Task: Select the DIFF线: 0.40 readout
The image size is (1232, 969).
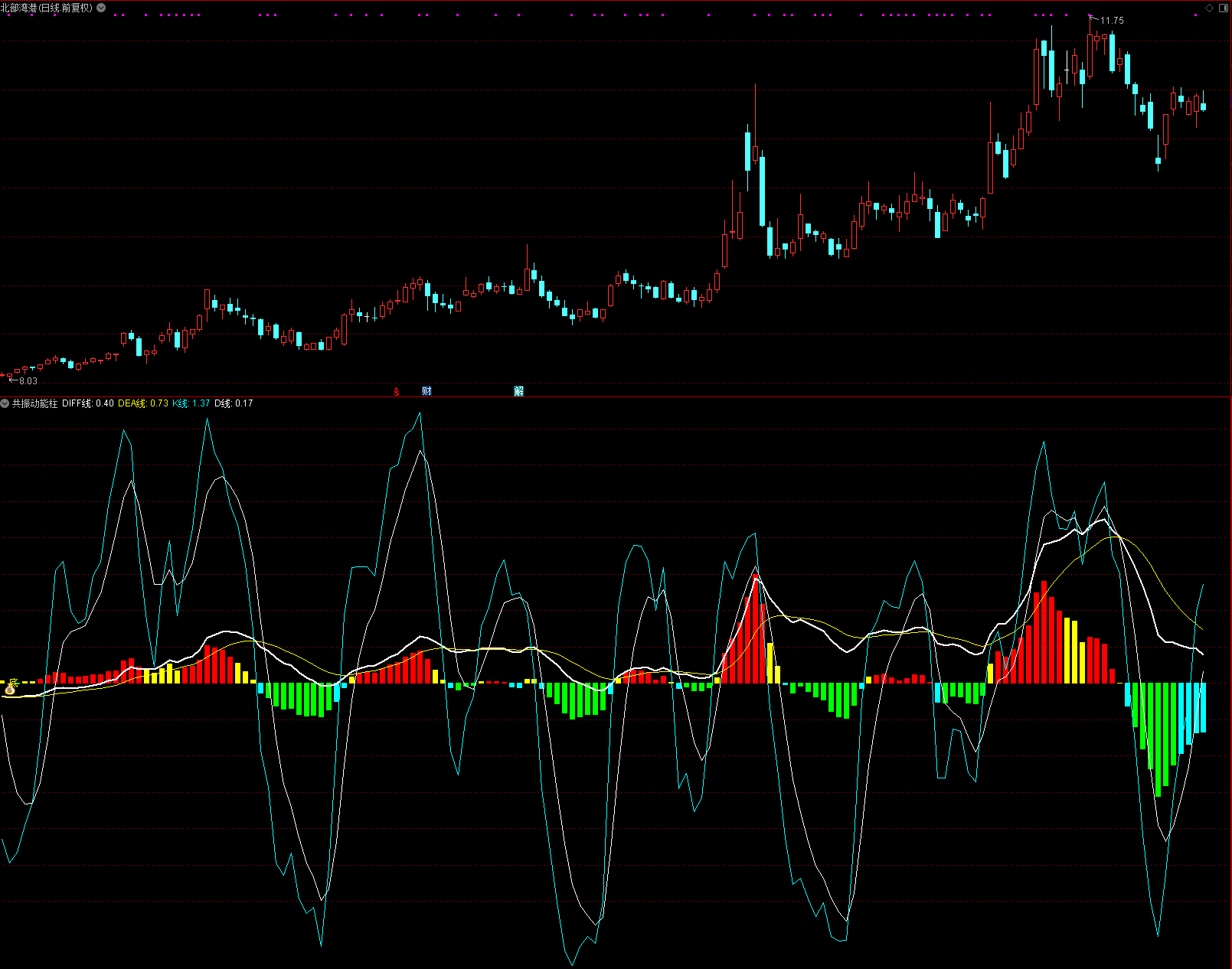Action: tap(88, 403)
